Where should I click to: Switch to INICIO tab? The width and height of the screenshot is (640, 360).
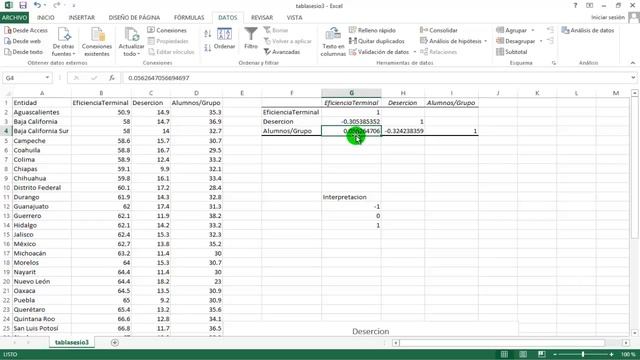(x=46, y=18)
